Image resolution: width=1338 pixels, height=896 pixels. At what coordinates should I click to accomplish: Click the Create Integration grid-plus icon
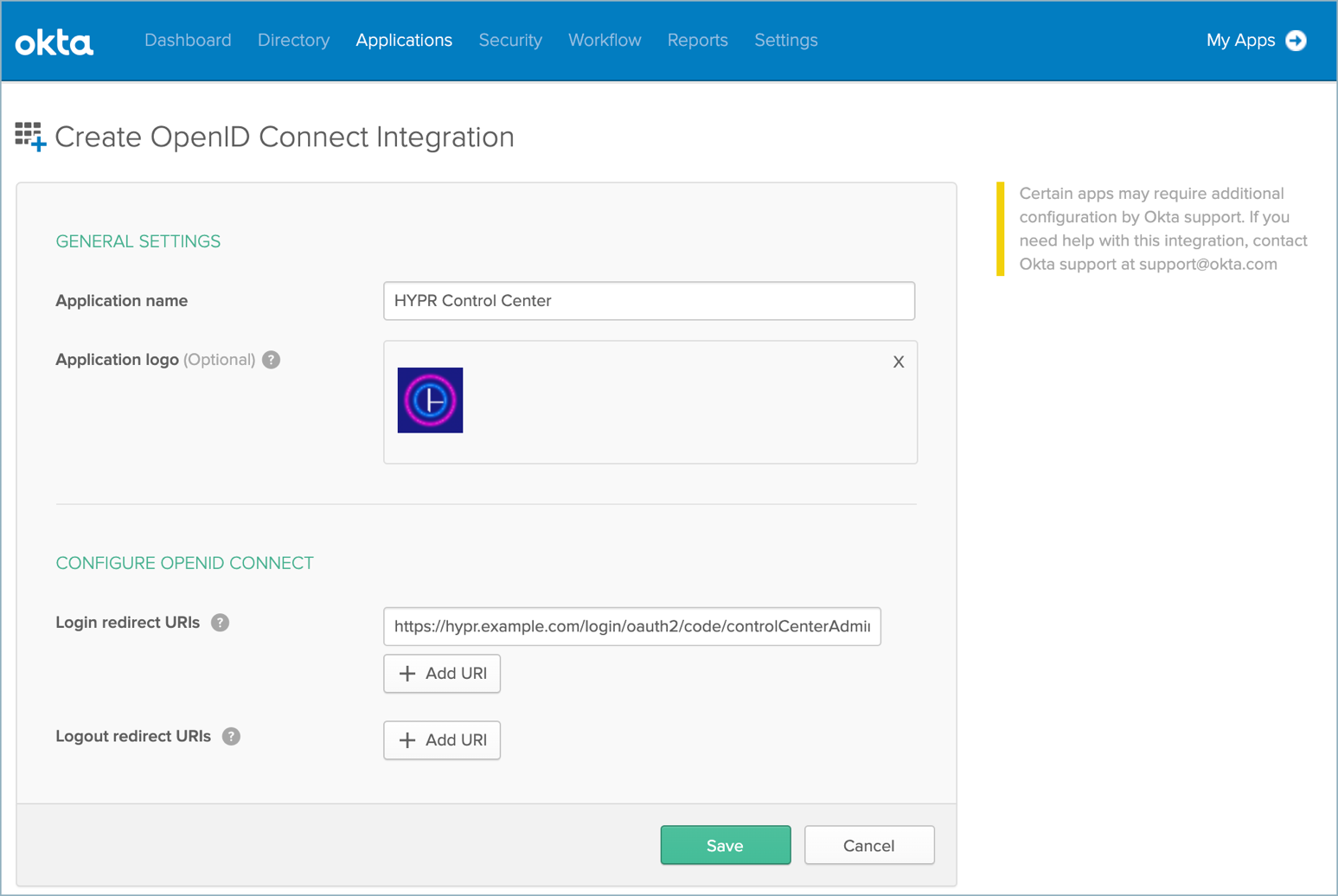click(30, 137)
